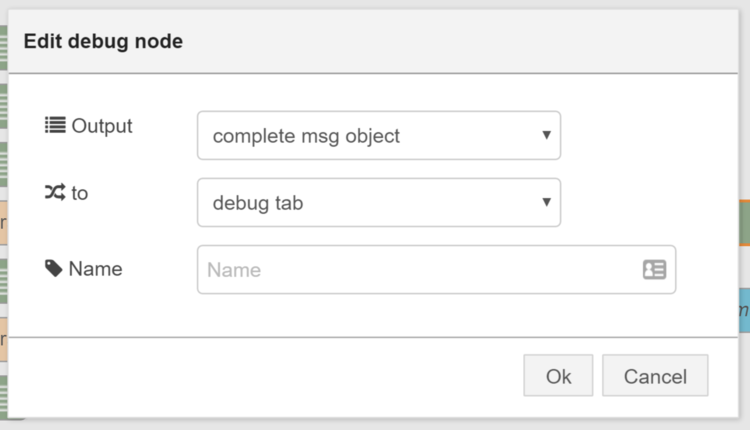The image size is (750, 430).
Task: Click the list icon beside Output
Action: [55, 125]
